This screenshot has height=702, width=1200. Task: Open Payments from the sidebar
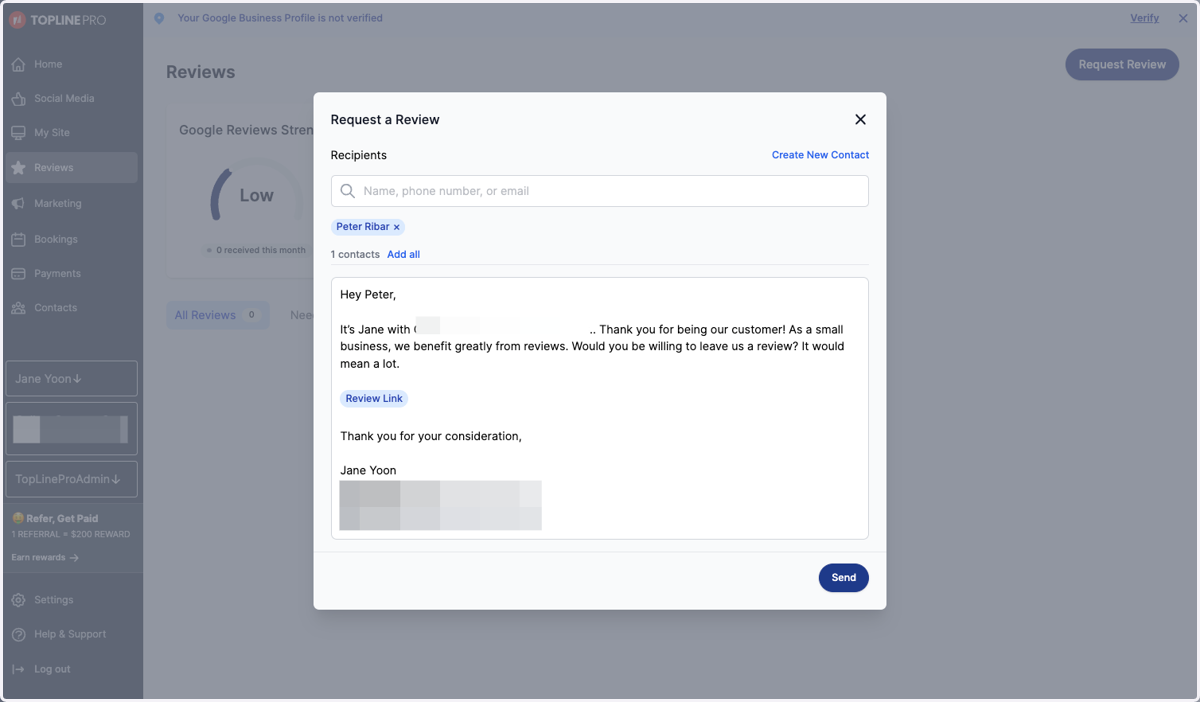(x=71, y=273)
